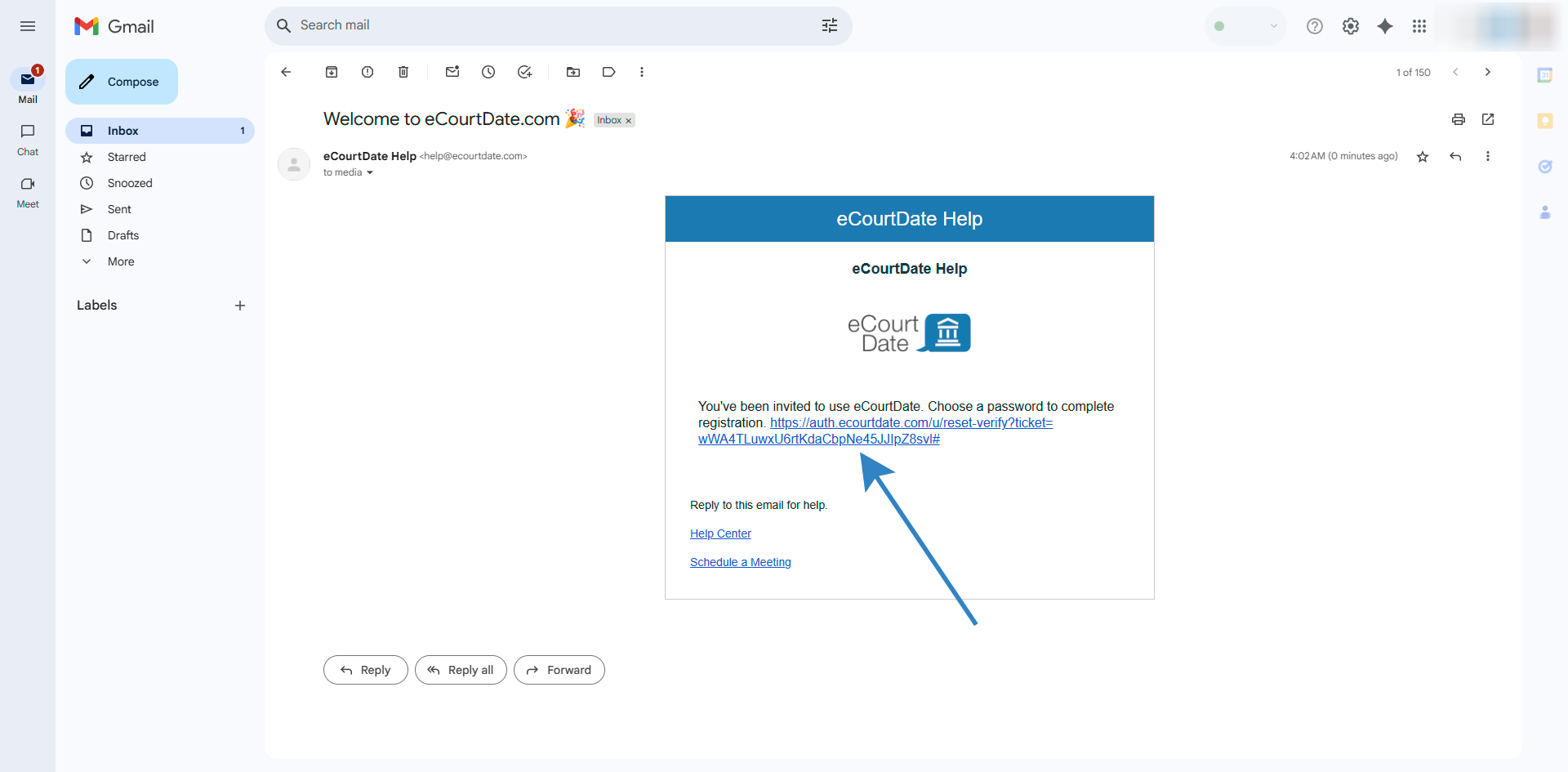Switch to Meet in left rail
Image resolution: width=1568 pixels, height=772 pixels.
[x=28, y=192]
